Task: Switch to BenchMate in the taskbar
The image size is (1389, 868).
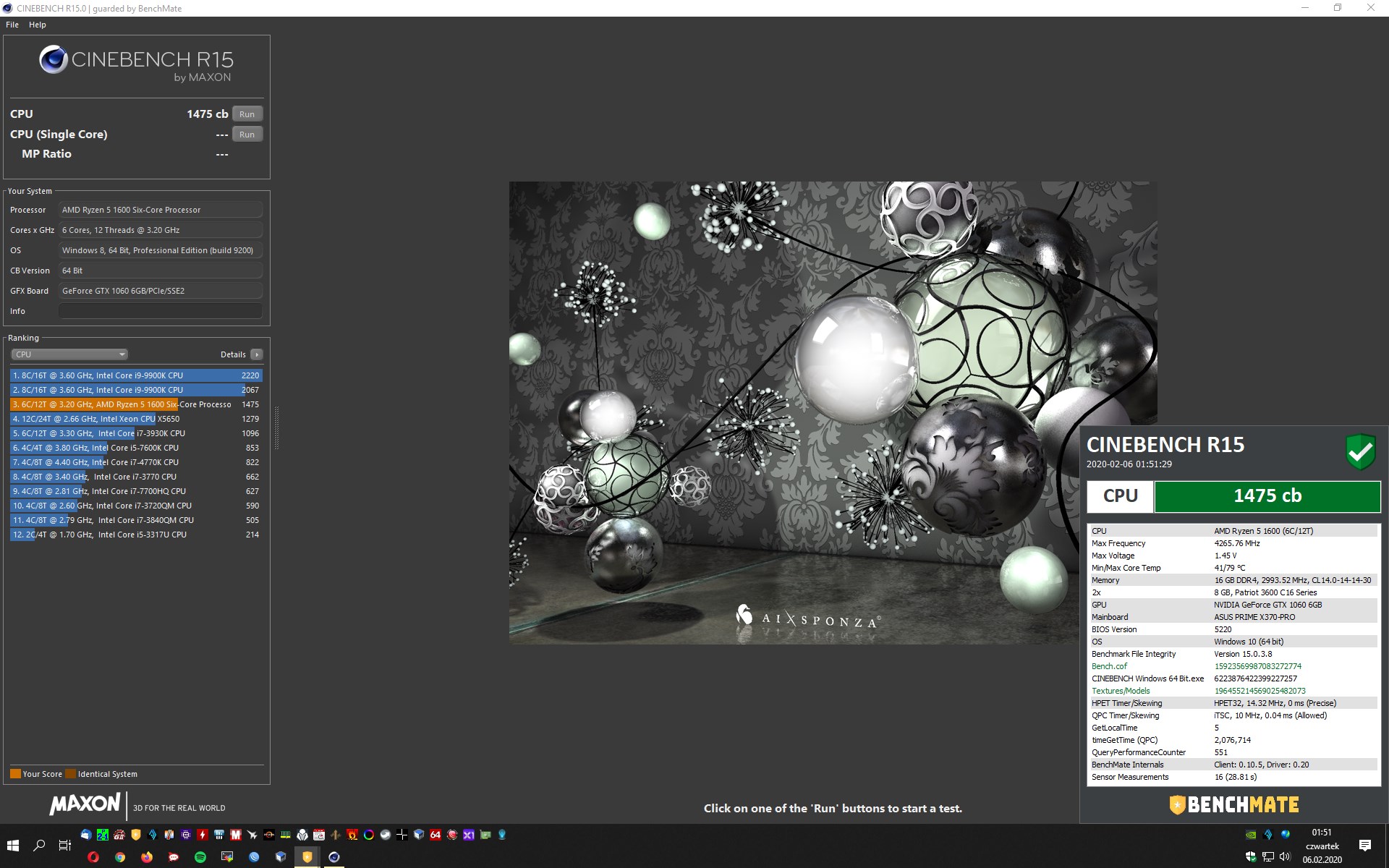Action: coord(307,857)
